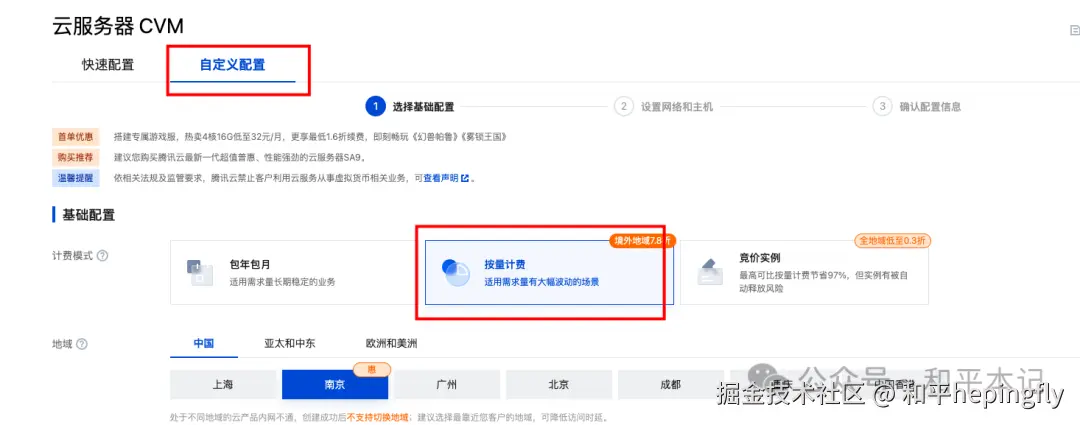Click the external link icon after 查看声明
Viewport: 1080px width, 425px height.
pos(465,178)
